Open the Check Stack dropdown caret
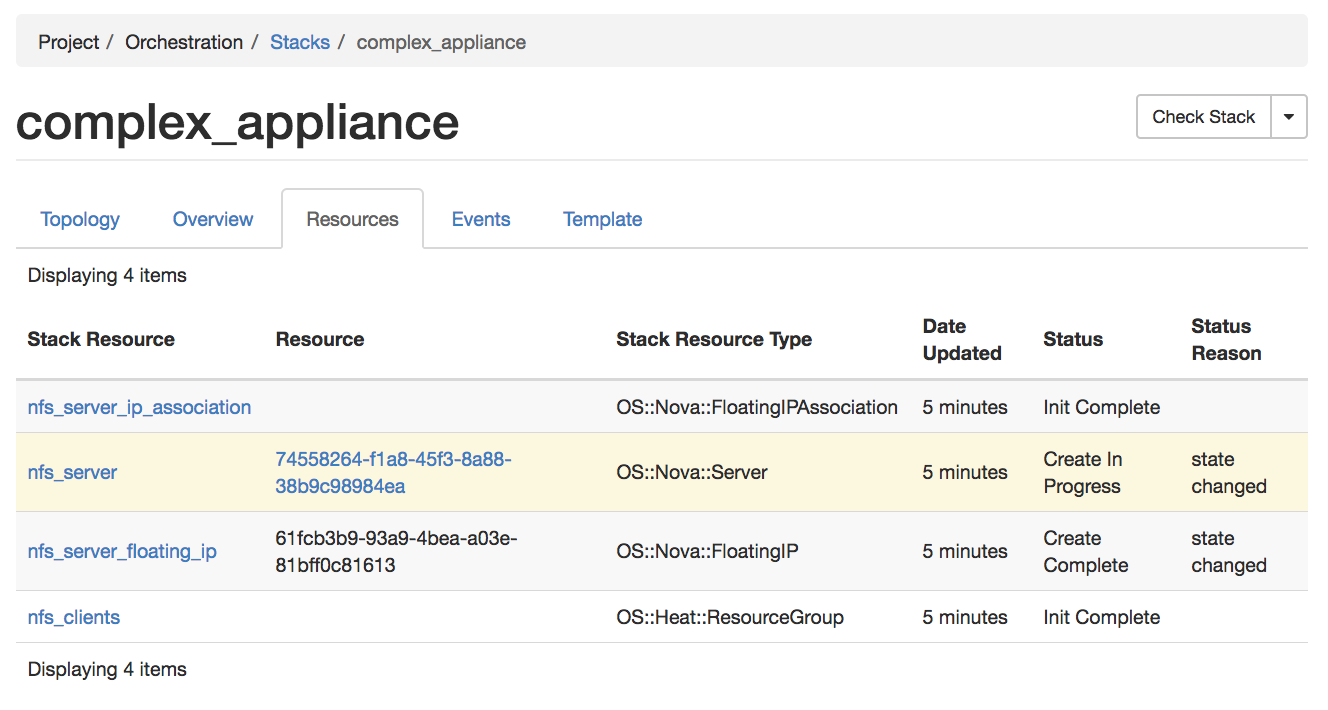 1289,117
